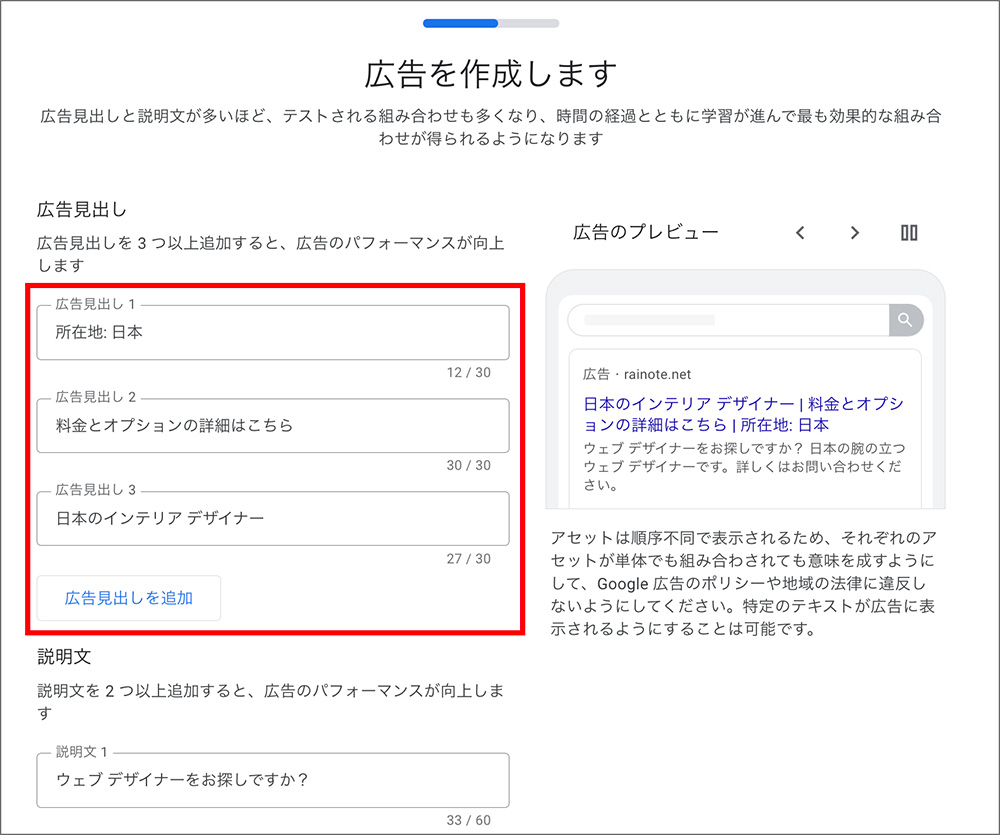Click the magnifier search icon in phone preview

(x=906, y=320)
